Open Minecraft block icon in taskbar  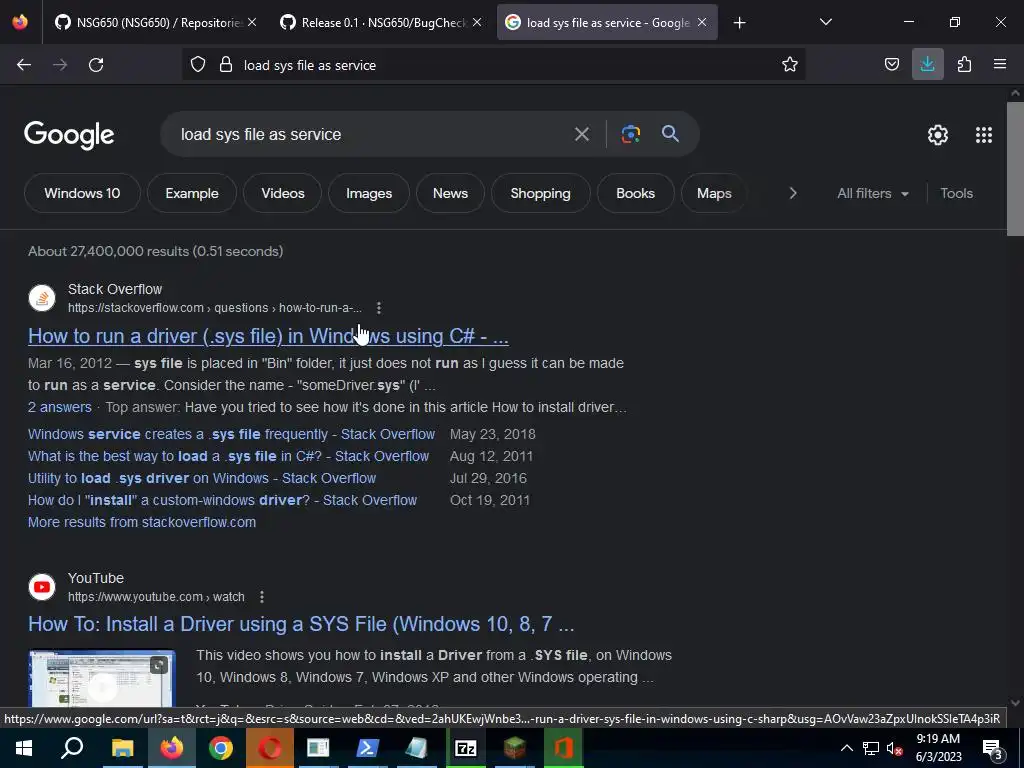coord(514,748)
